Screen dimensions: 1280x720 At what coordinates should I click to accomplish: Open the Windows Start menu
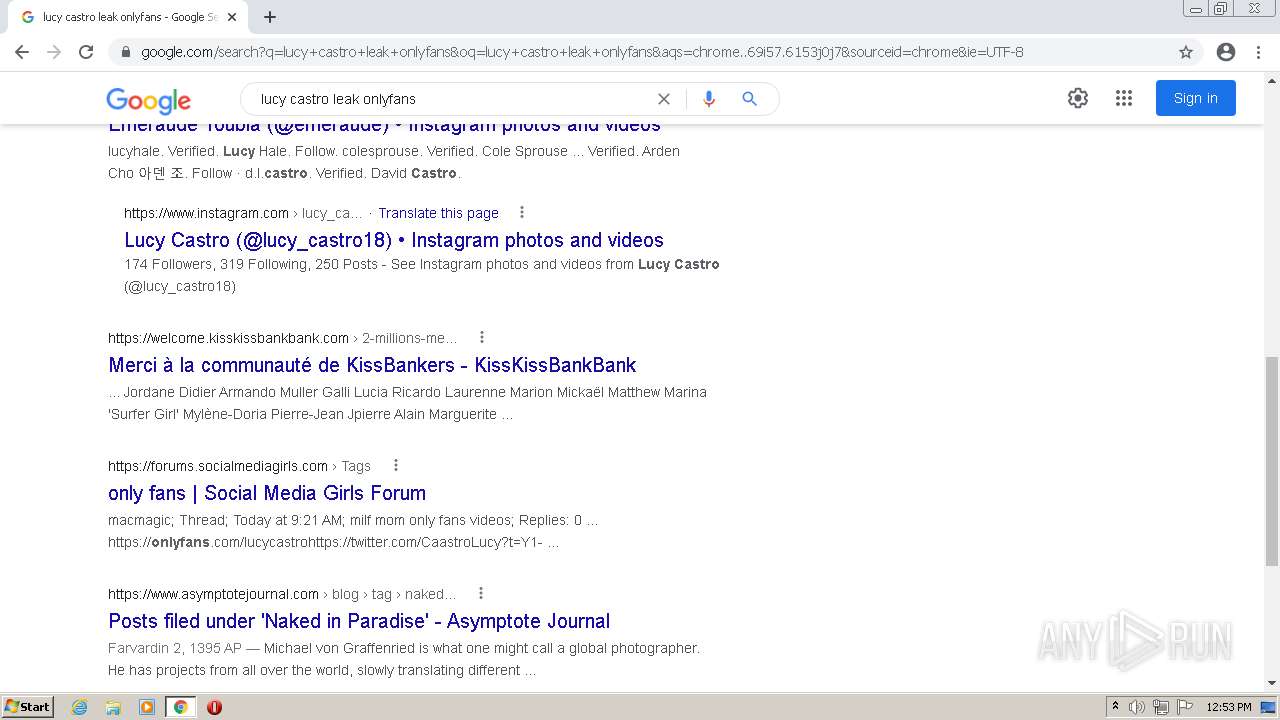28,707
